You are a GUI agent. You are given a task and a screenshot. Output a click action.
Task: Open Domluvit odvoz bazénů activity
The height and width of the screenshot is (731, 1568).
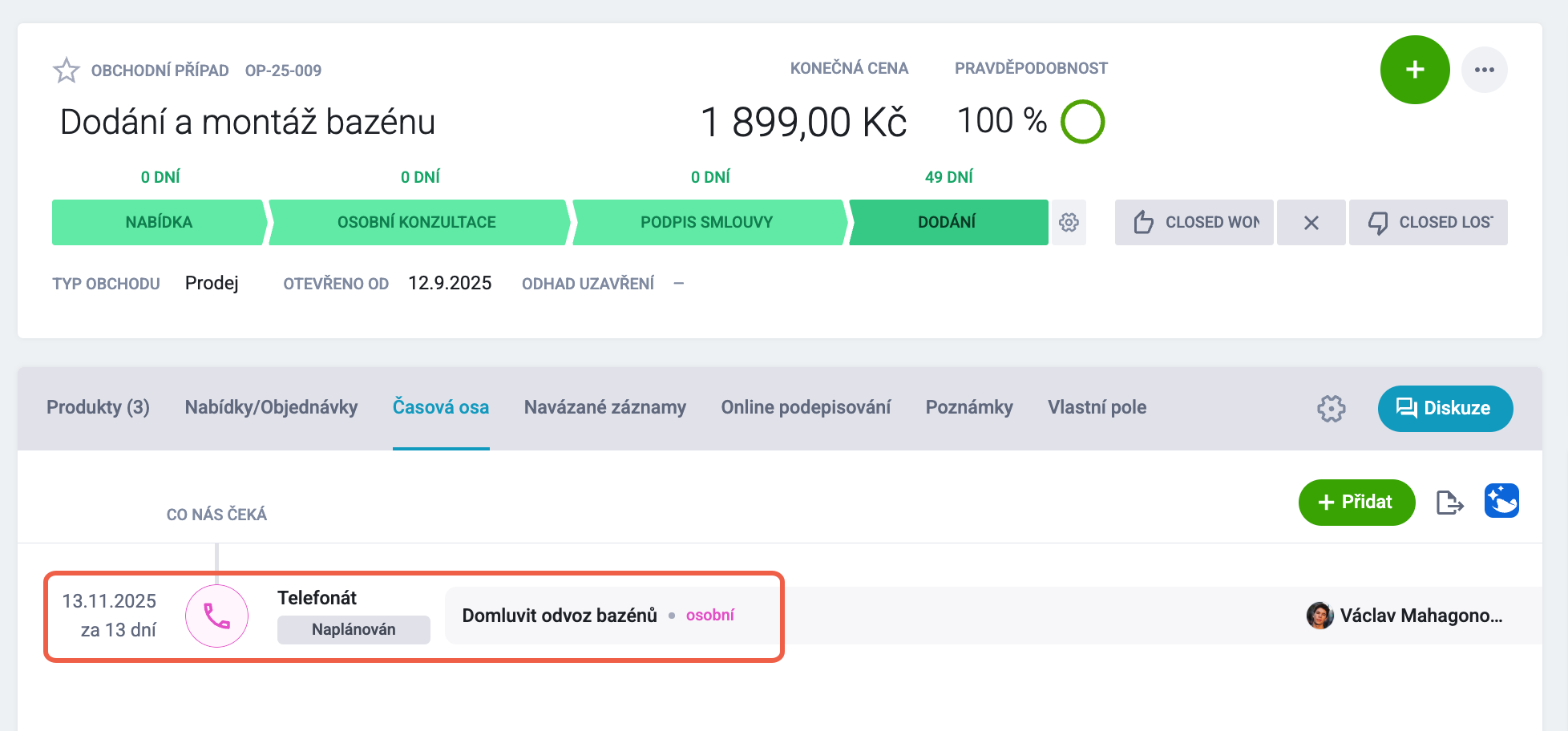[x=560, y=616]
